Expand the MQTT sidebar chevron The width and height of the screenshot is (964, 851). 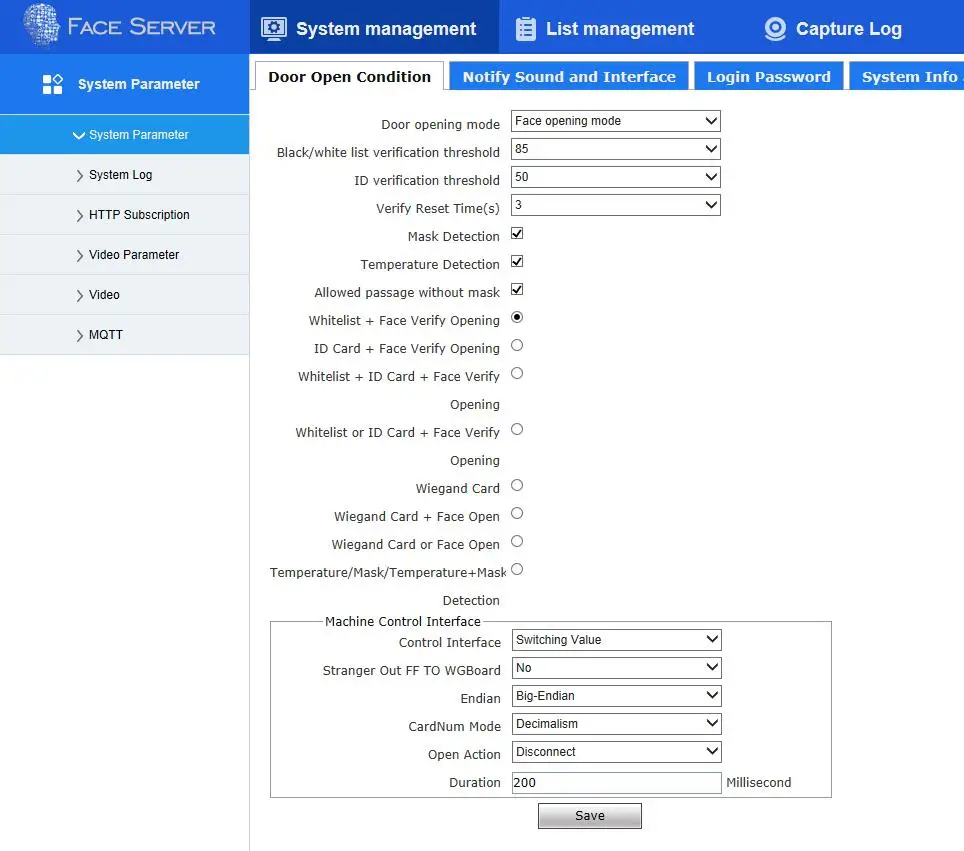(79, 336)
